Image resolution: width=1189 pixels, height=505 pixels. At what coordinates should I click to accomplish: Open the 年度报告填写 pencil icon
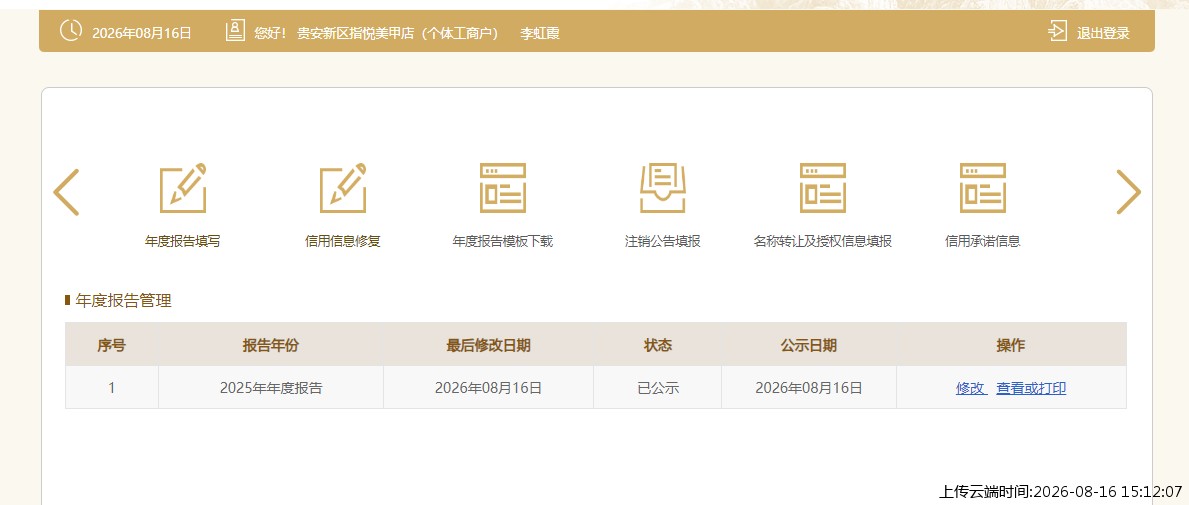click(x=183, y=188)
